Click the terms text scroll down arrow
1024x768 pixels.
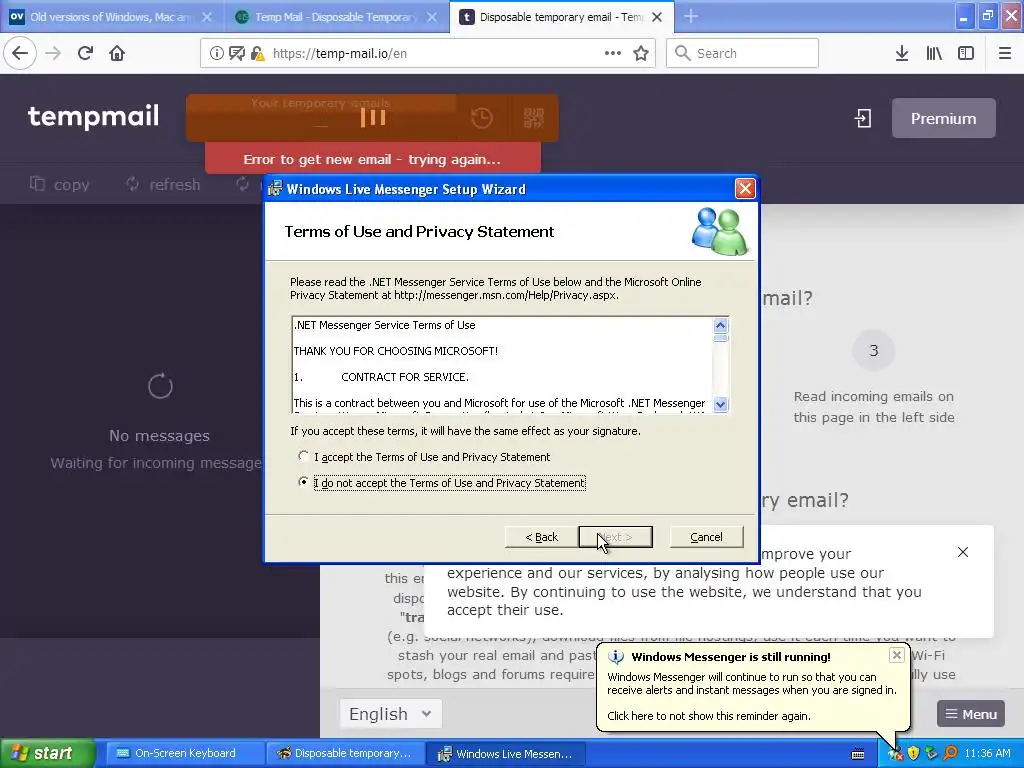(720, 404)
